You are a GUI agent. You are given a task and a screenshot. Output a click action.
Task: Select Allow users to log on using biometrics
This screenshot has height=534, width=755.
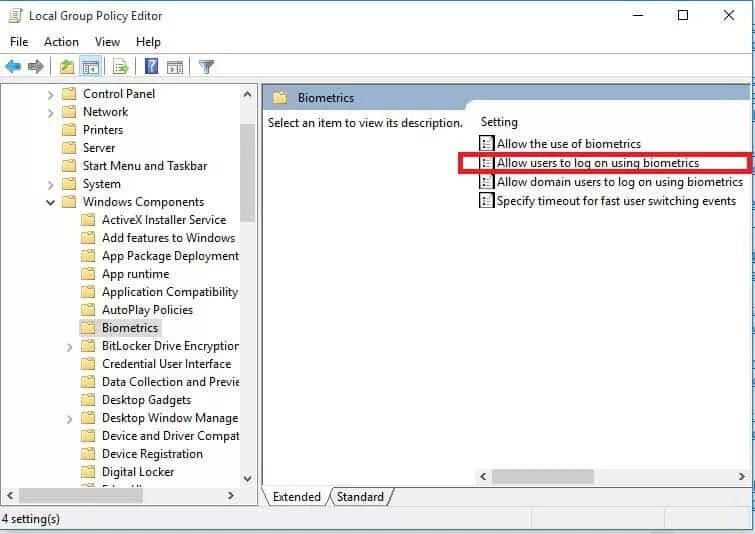click(x=598, y=163)
